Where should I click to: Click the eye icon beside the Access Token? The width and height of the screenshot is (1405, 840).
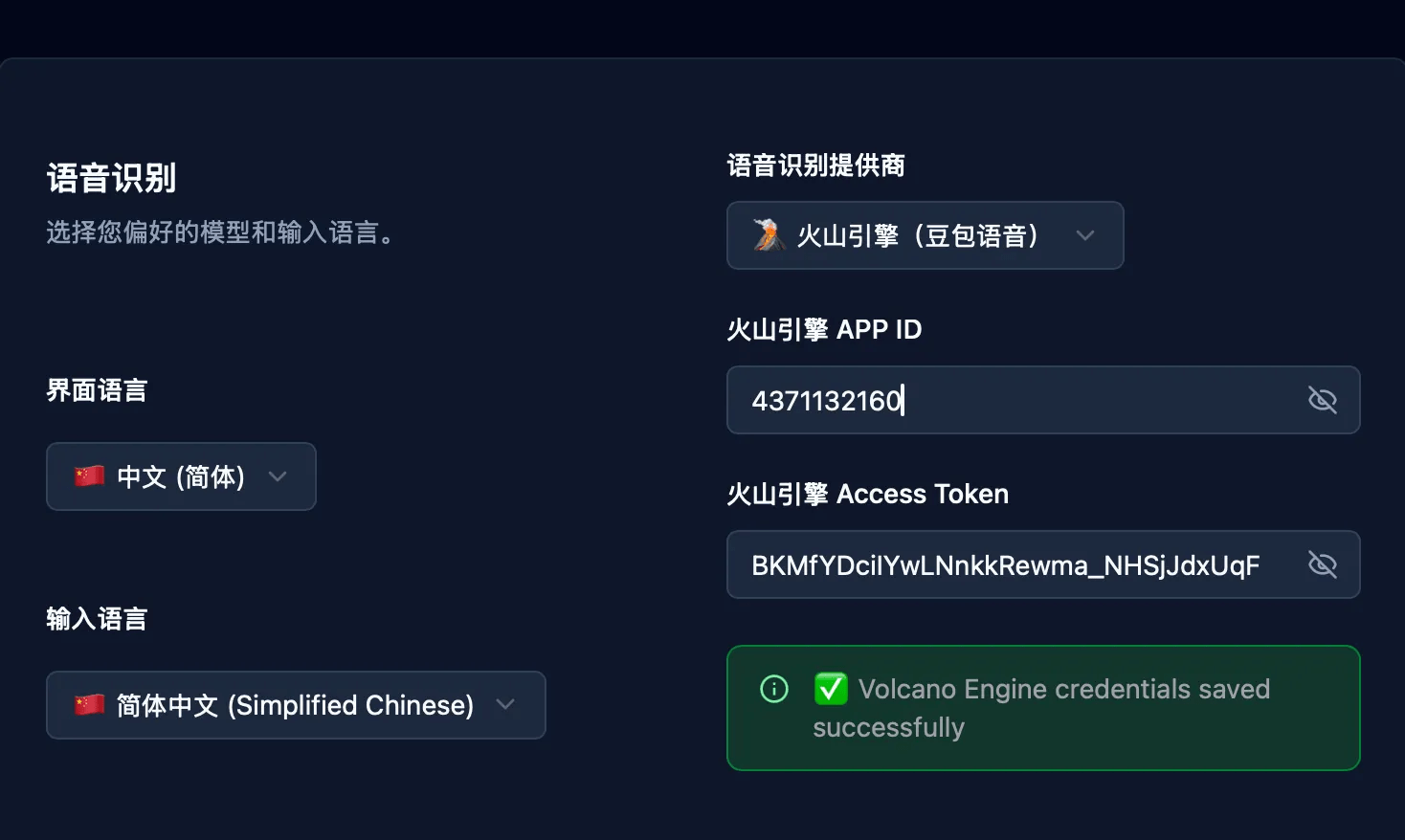(1323, 564)
